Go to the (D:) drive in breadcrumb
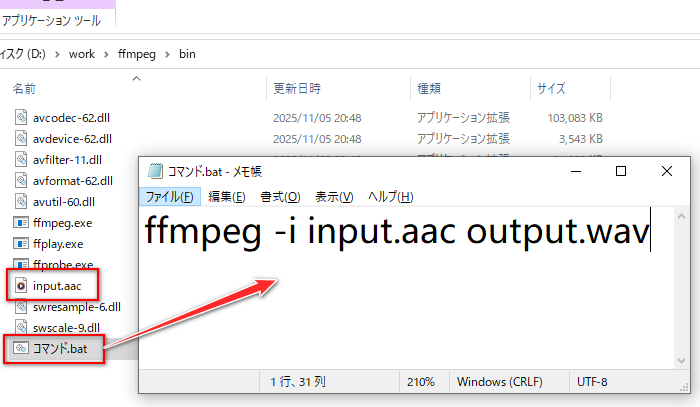 click(23, 54)
